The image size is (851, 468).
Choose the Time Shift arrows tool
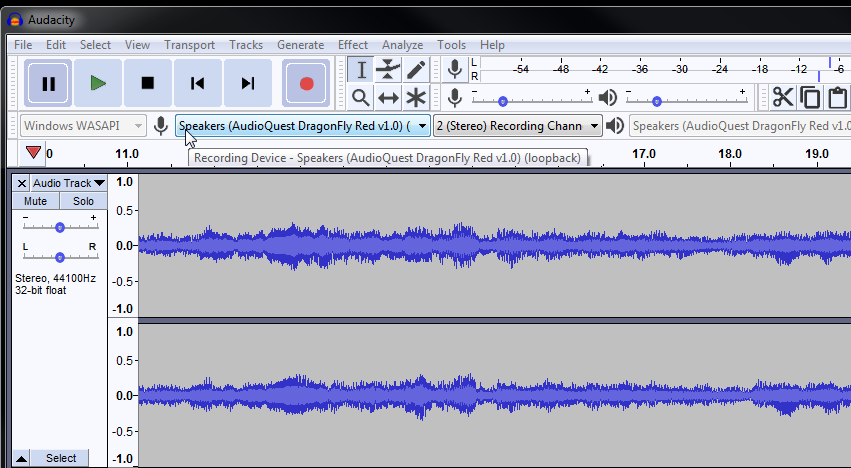point(388,98)
